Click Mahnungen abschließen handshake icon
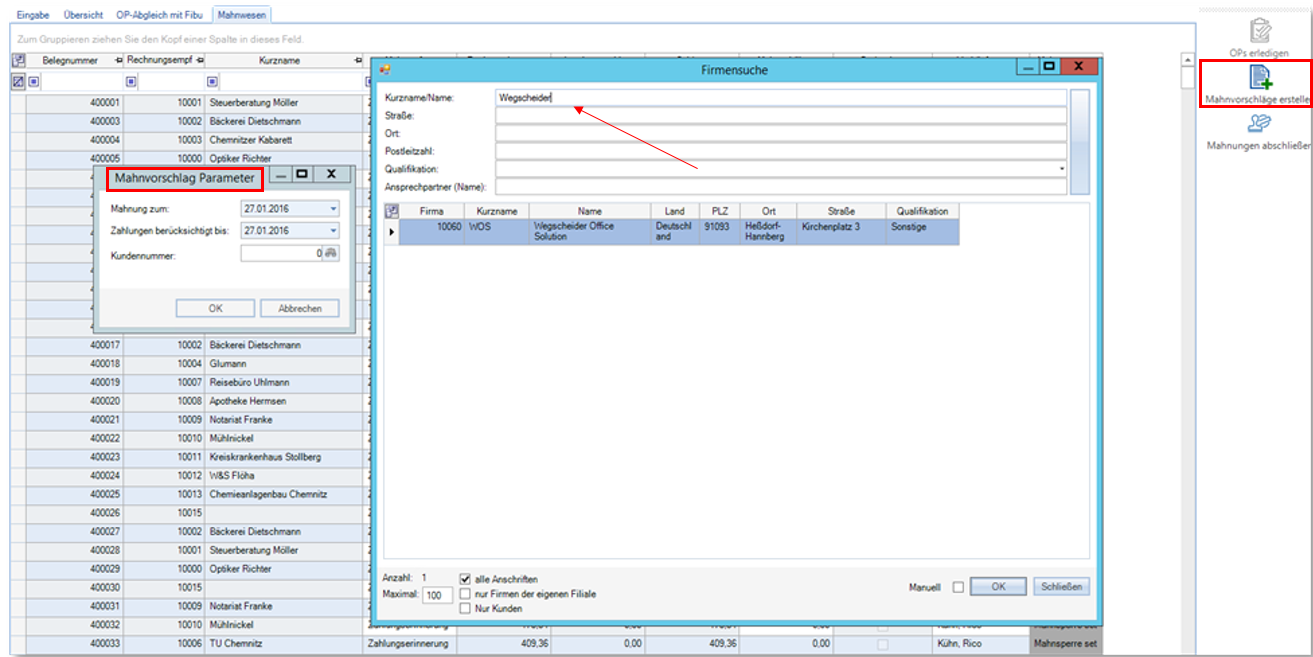Viewport: 1313px width, 657px height. tap(1259, 123)
